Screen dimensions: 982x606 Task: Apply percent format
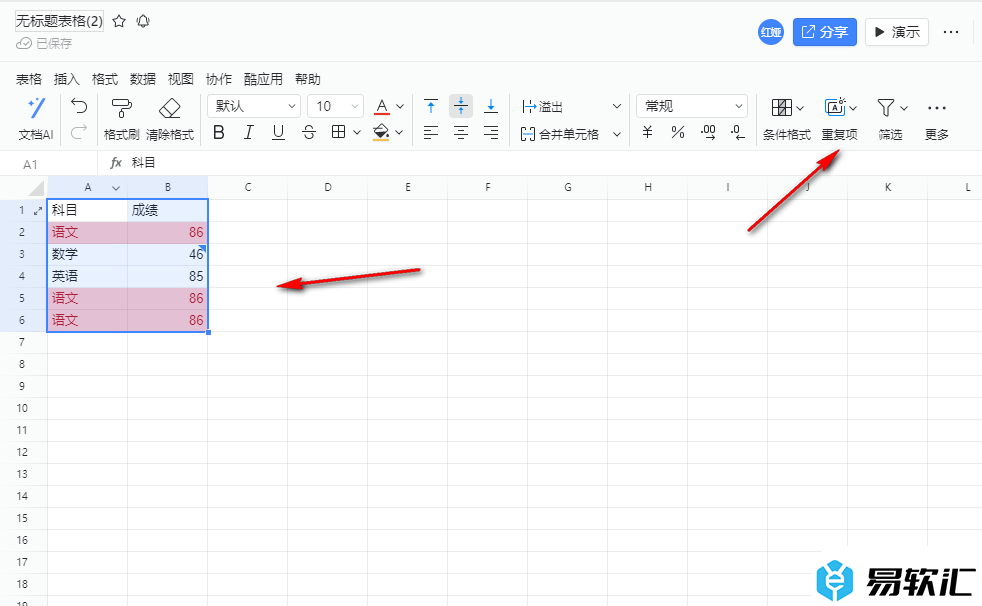click(678, 132)
